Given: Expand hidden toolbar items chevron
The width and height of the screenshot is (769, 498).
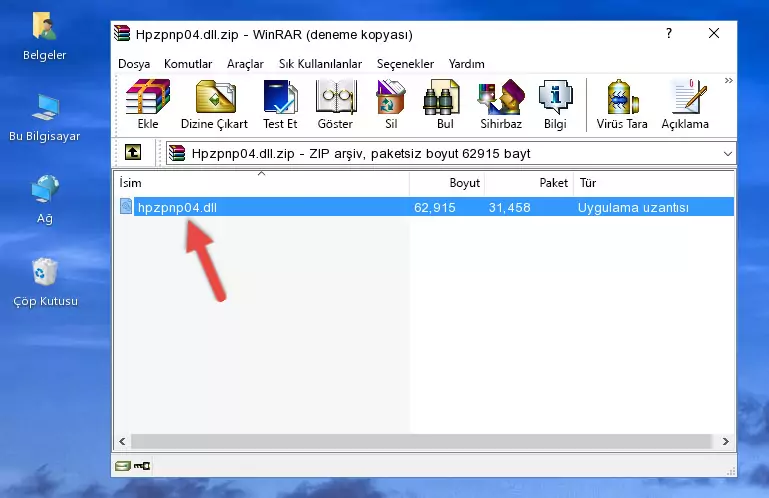Looking at the screenshot, I should pyautogui.click(x=729, y=80).
